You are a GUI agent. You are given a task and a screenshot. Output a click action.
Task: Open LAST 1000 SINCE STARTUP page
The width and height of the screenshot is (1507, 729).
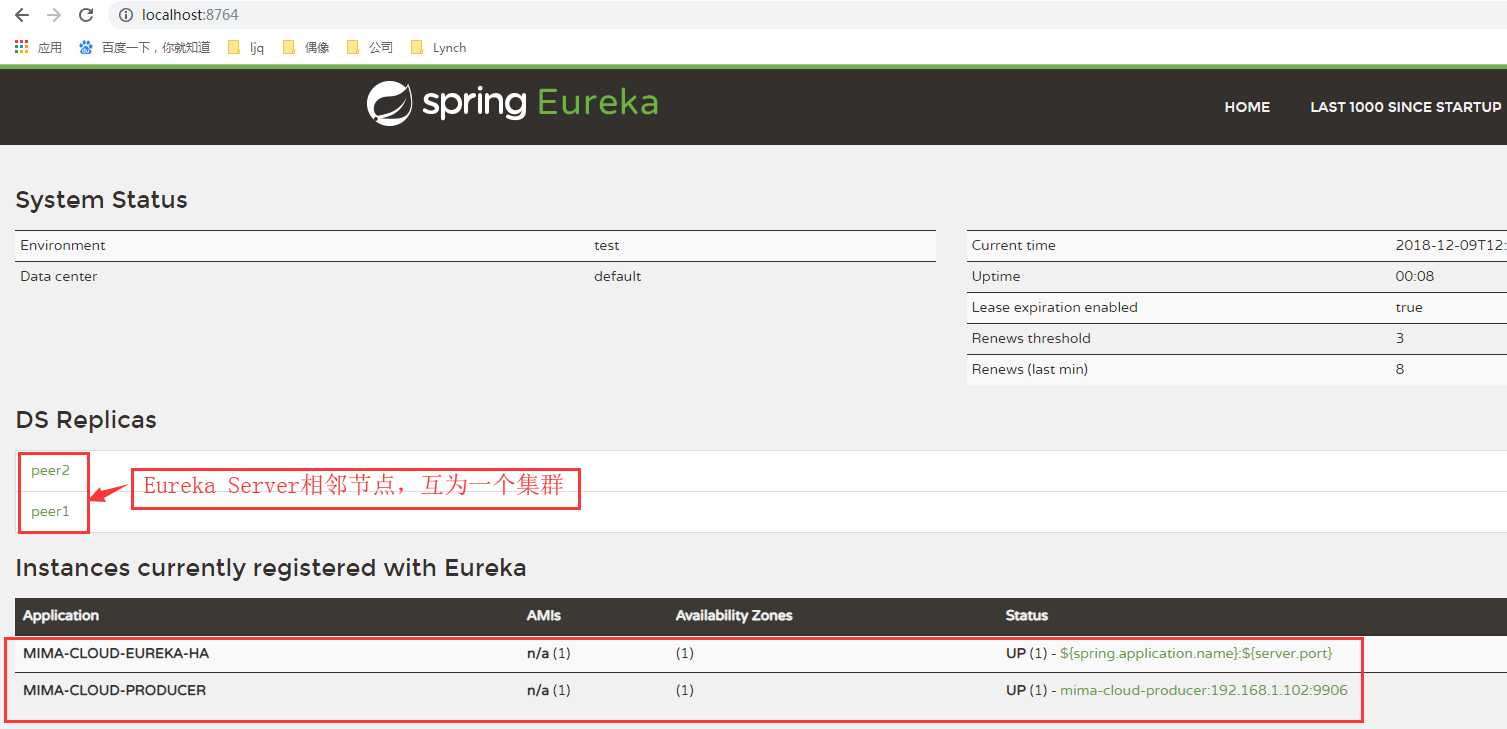(x=1406, y=107)
